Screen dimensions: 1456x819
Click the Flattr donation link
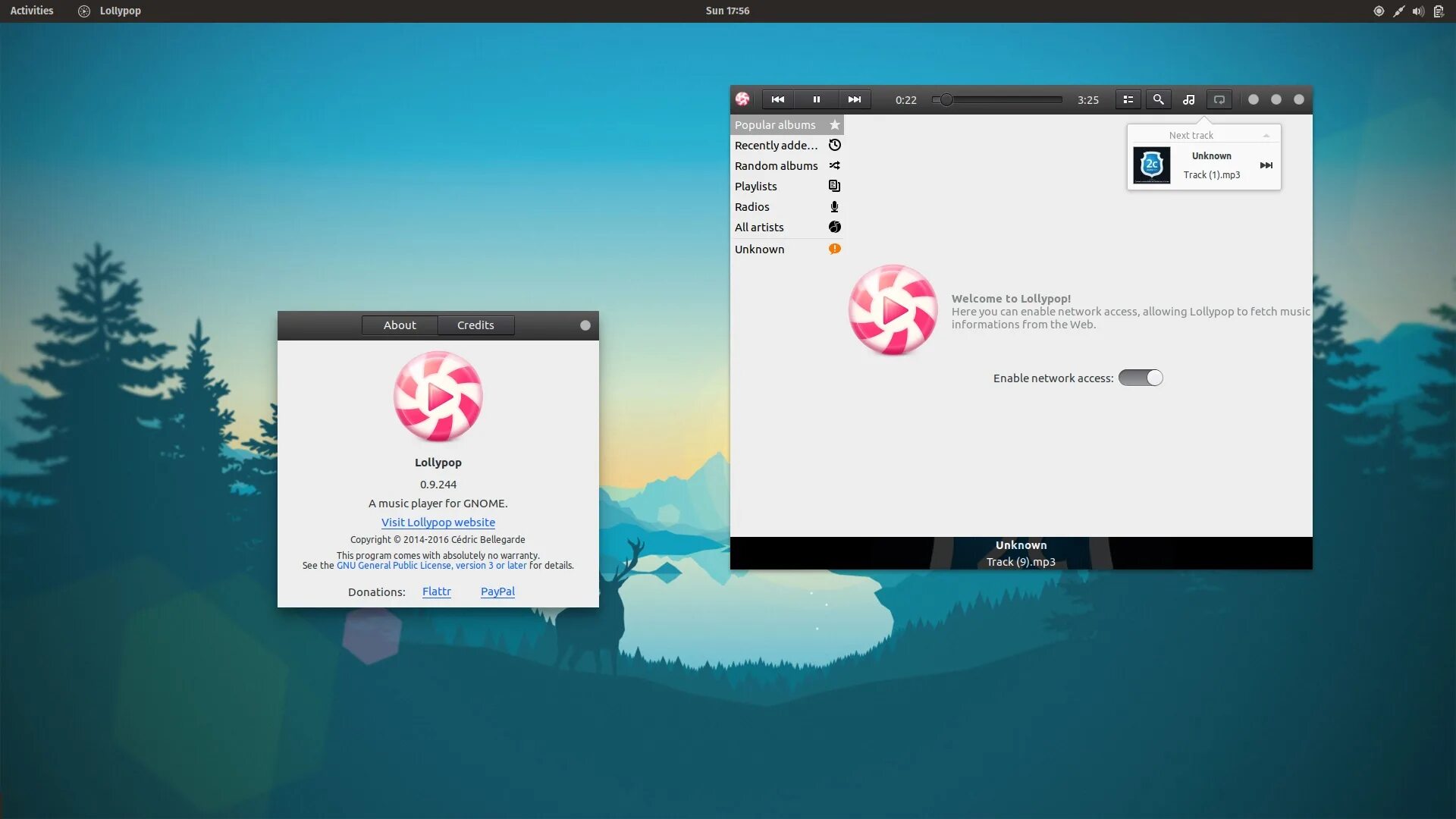coord(436,591)
